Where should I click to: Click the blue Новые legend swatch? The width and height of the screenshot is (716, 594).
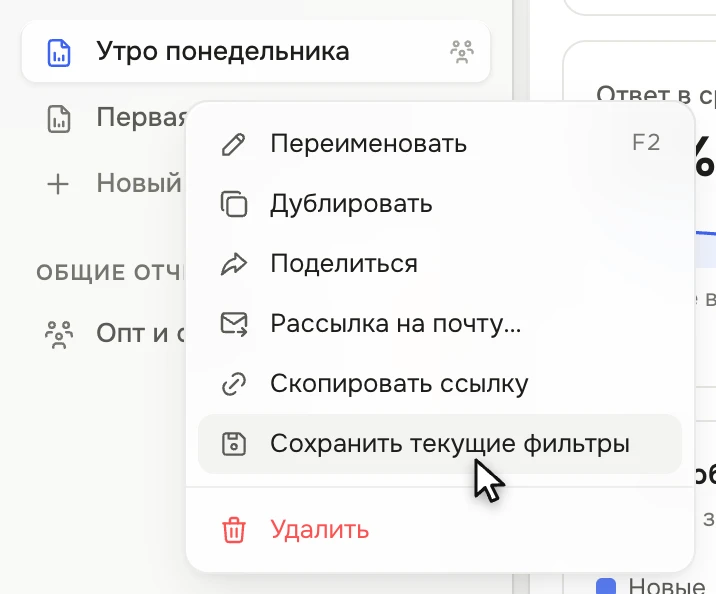pos(606,586)
